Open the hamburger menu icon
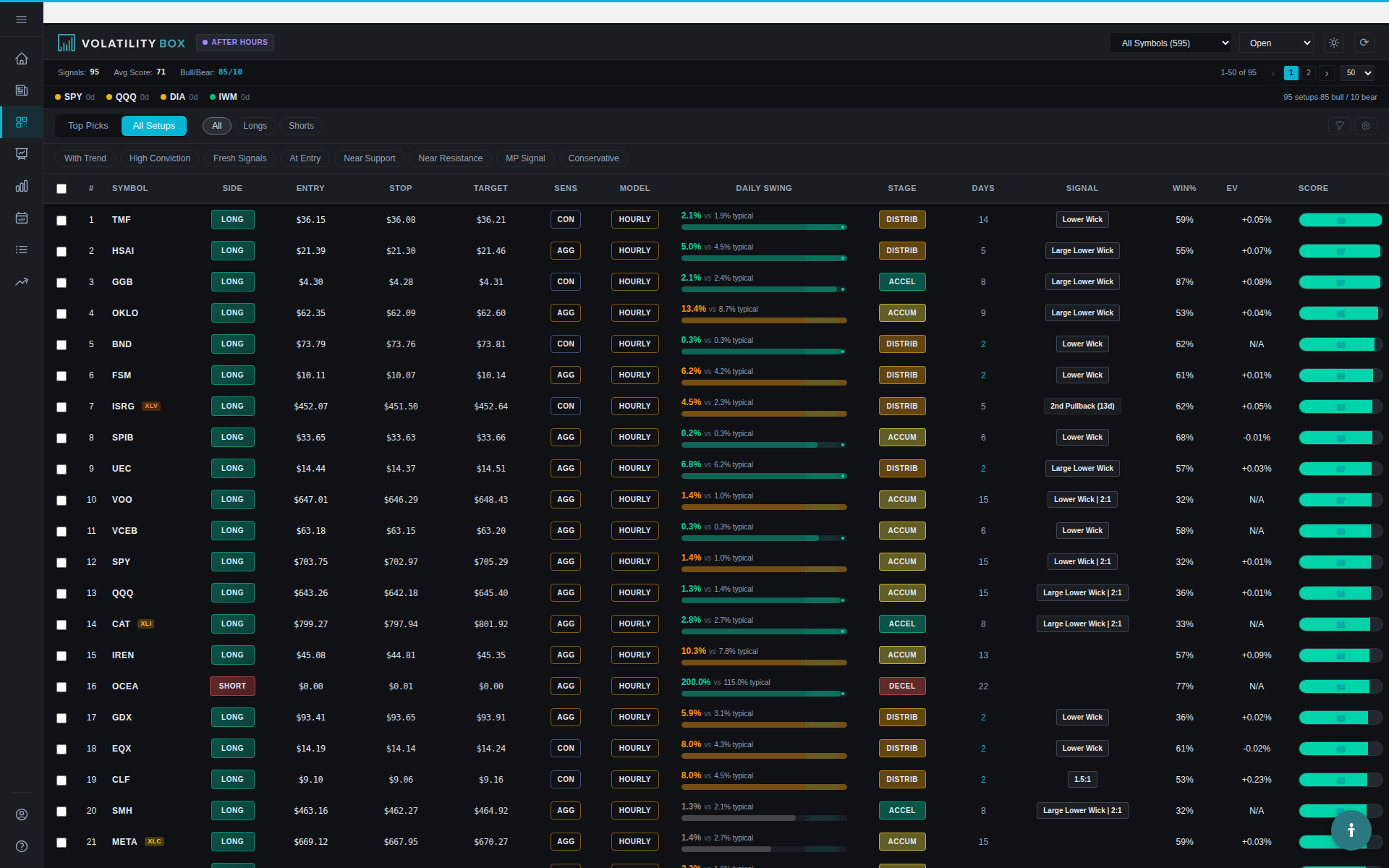The height and width of the screenshot is (868, 1389). [21, 20]
